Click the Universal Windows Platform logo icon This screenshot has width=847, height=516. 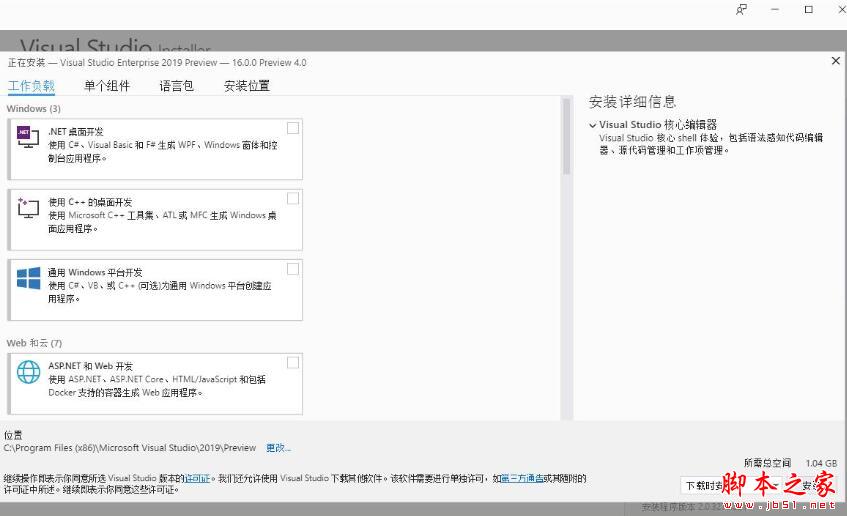[28, 278]
